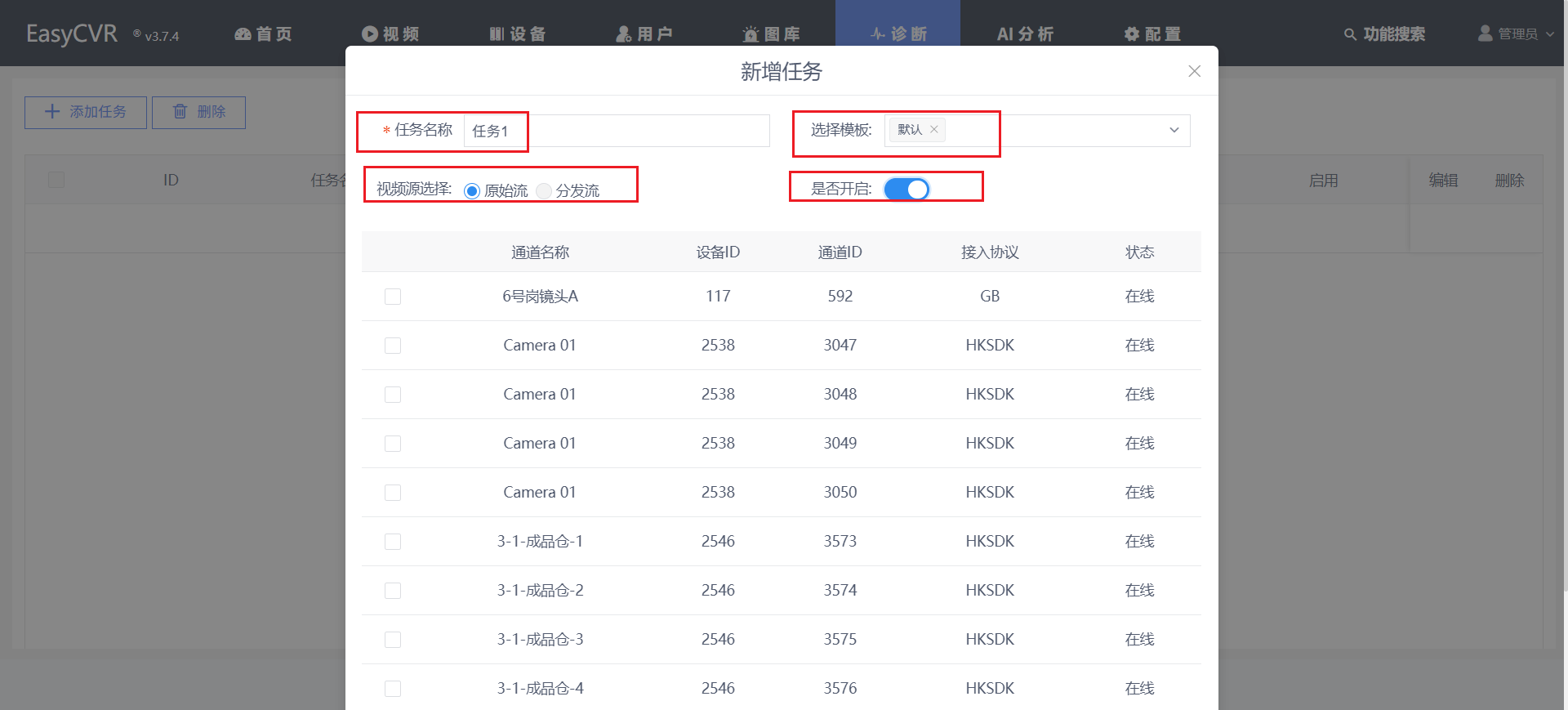Switch to the AI分析 tab
Screen dimensions: 1568x710
[x=1025, y=33]
